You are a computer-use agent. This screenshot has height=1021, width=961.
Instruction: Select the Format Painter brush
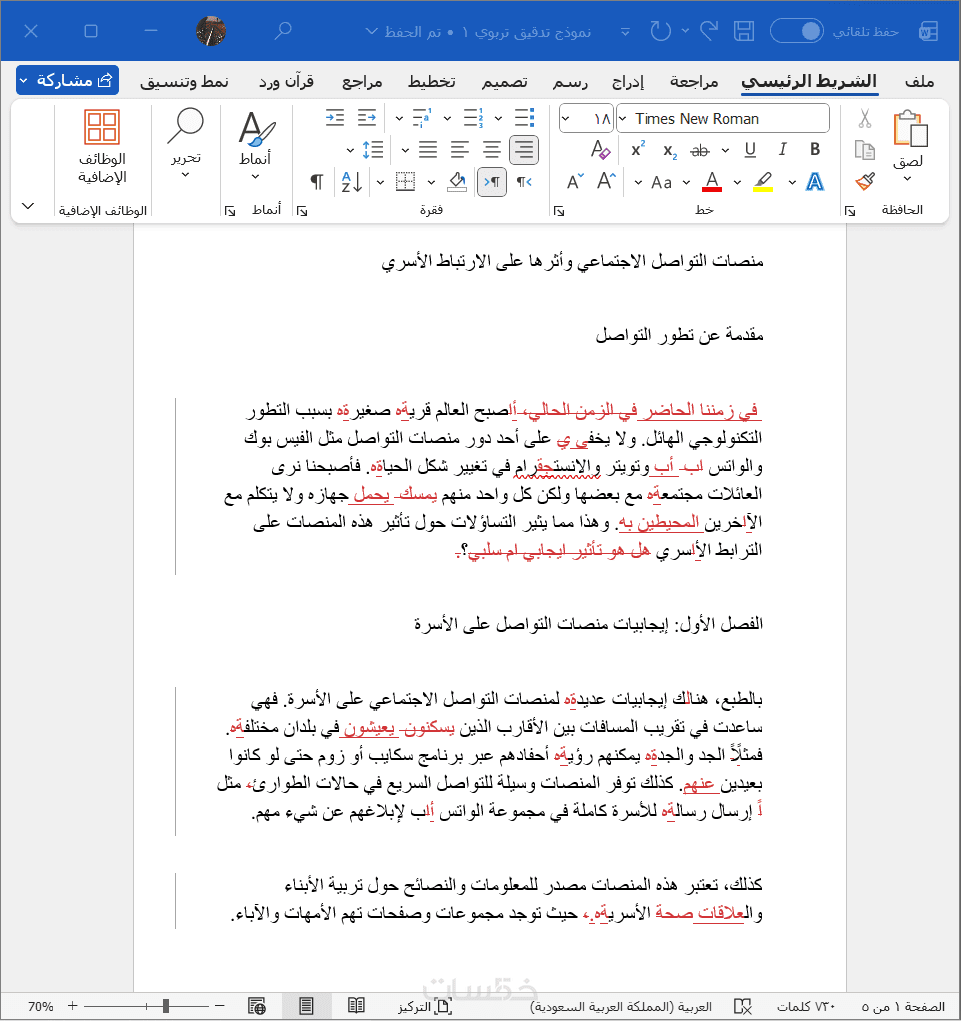pos(865,182)
